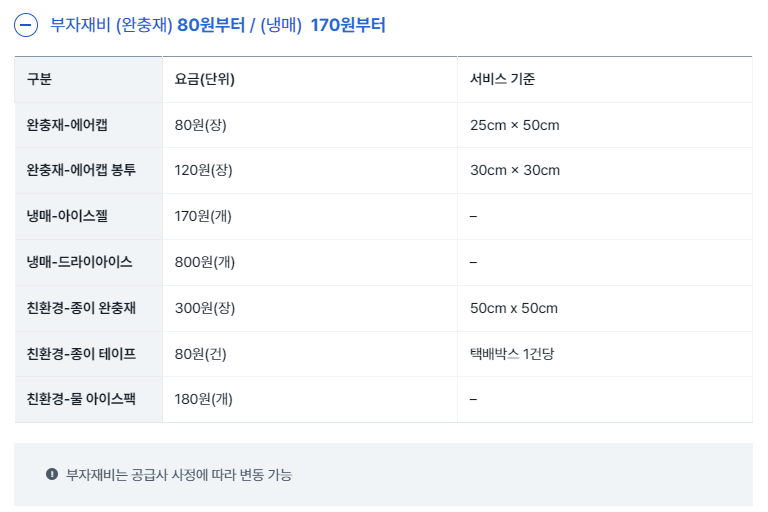This screenshot has height=512, width=768.
Task: Click the 서비스 기준 column header
Action: pos(502,79)
